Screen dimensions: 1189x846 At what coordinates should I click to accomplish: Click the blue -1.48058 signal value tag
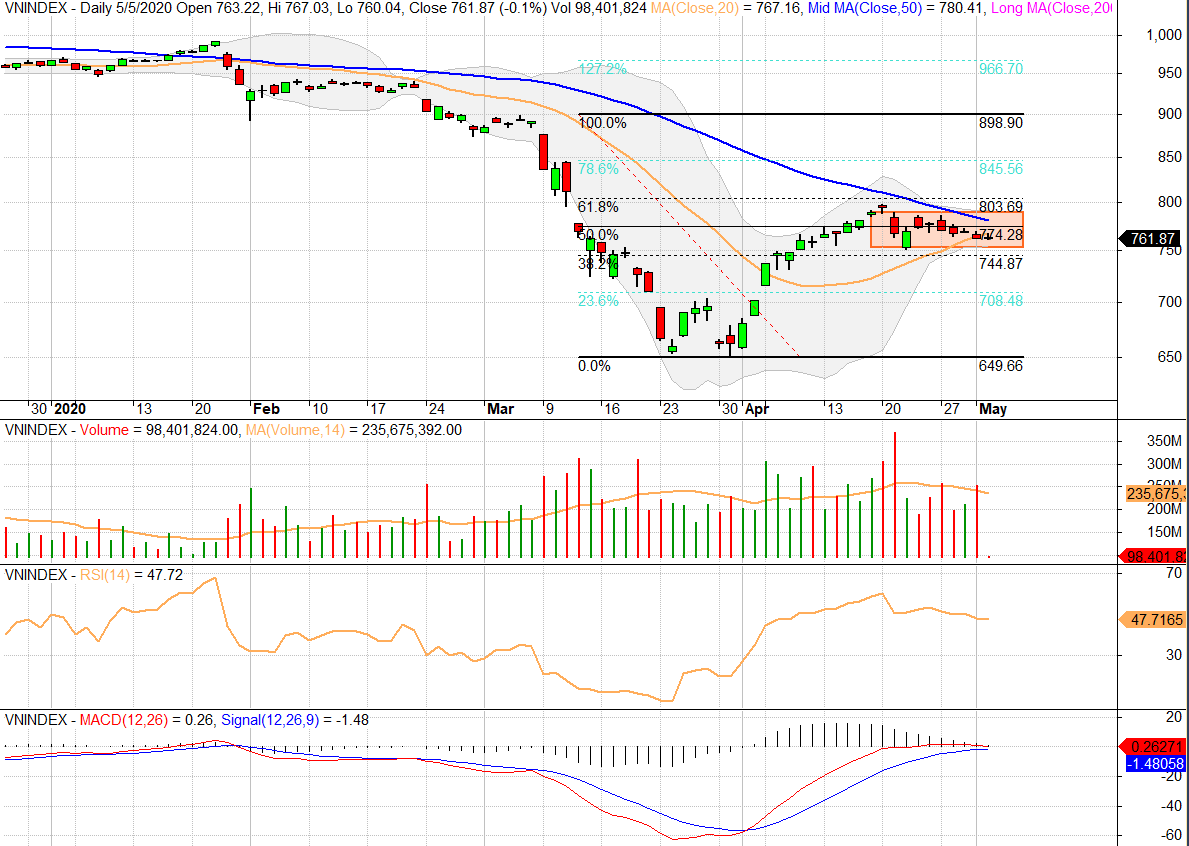coord(1155,764)
